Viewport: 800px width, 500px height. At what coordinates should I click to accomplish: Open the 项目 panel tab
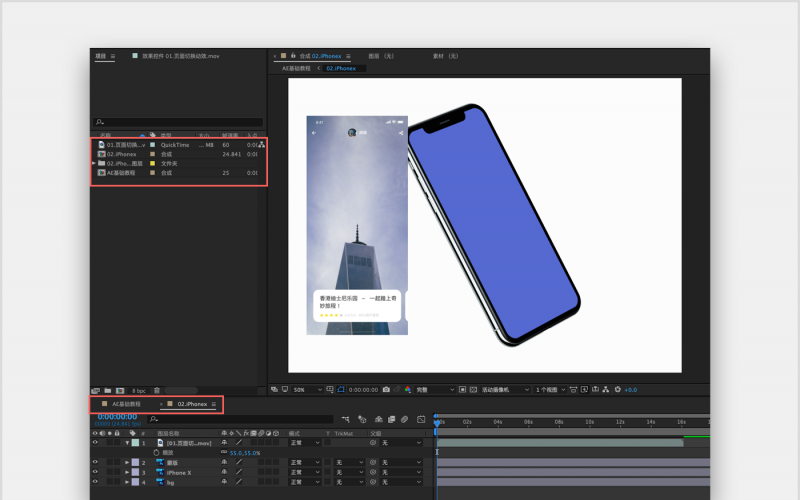point(101,56)
